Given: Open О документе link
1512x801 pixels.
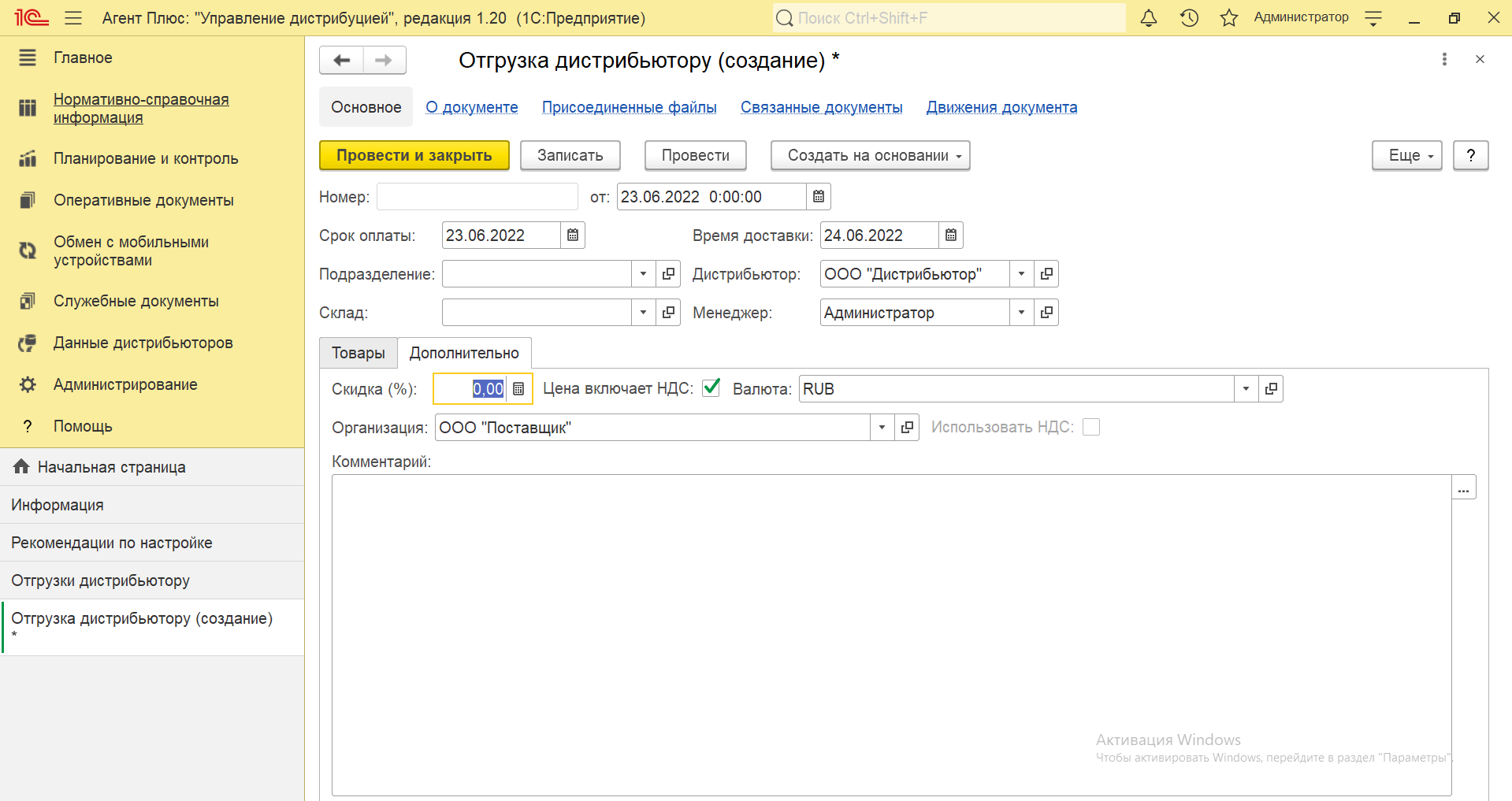Looking at the screenshot, I should [x=472, y=107].
